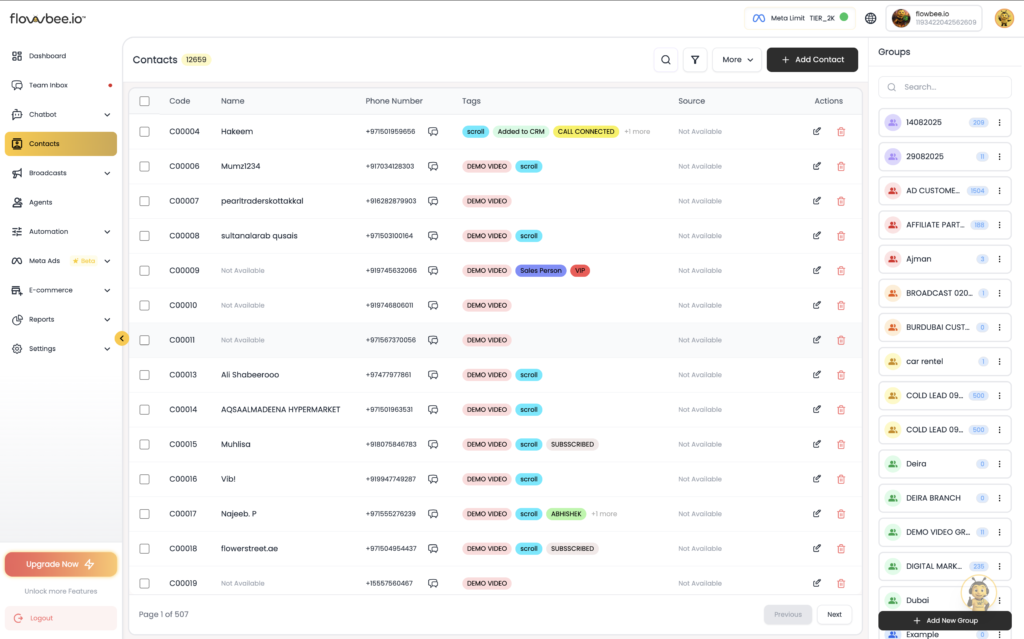
Task: Open the filter funnel icon
Action: [695, 60]
